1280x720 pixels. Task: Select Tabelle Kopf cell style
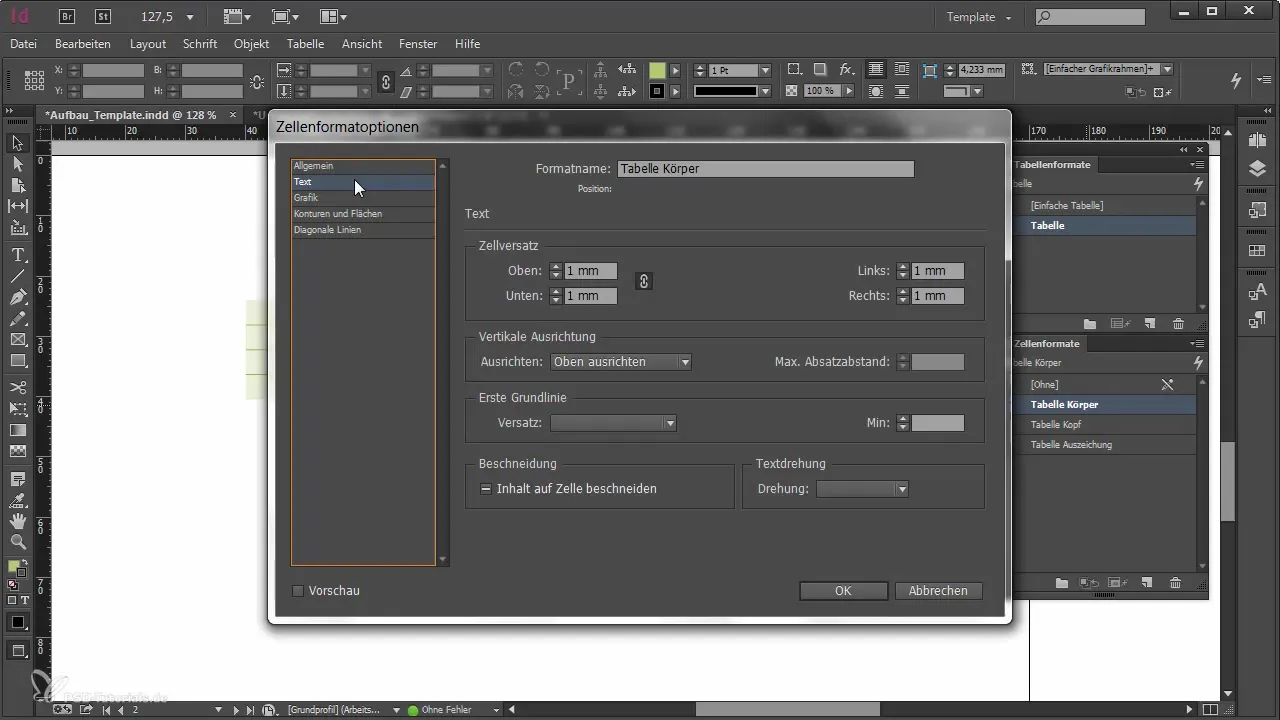(1056, 425)
